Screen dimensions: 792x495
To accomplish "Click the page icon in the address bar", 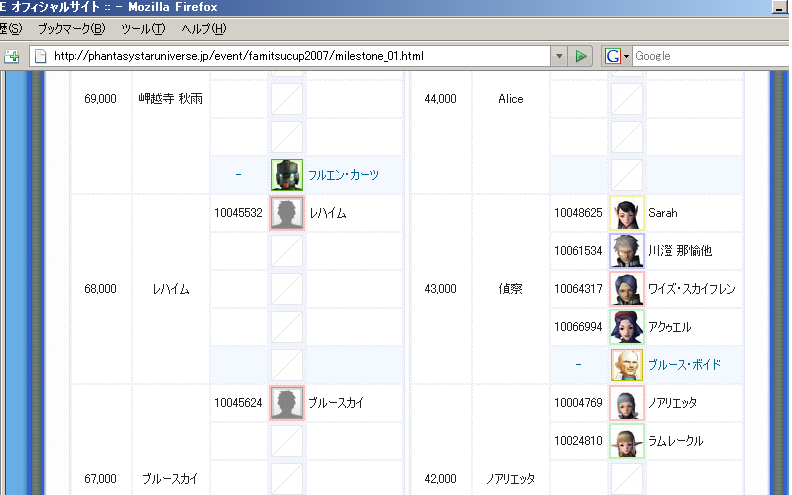I will (x=41, y=56).
